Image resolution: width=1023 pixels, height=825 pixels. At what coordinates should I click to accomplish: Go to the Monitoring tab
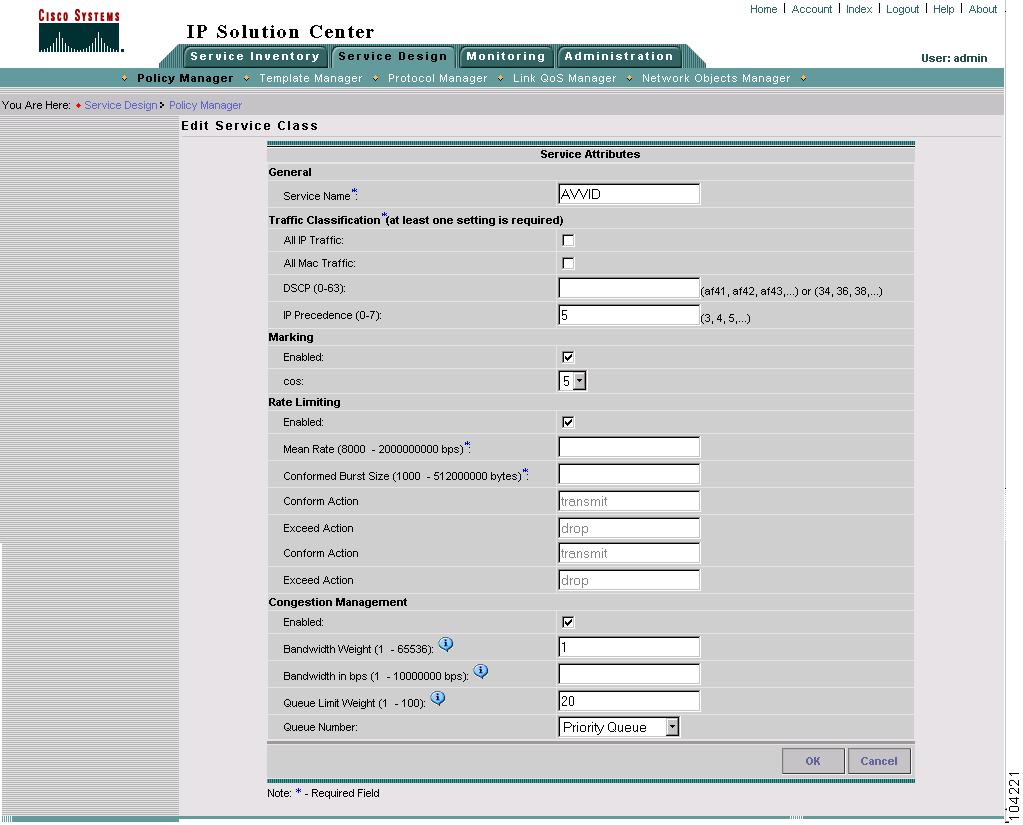(x=506, y=56)
